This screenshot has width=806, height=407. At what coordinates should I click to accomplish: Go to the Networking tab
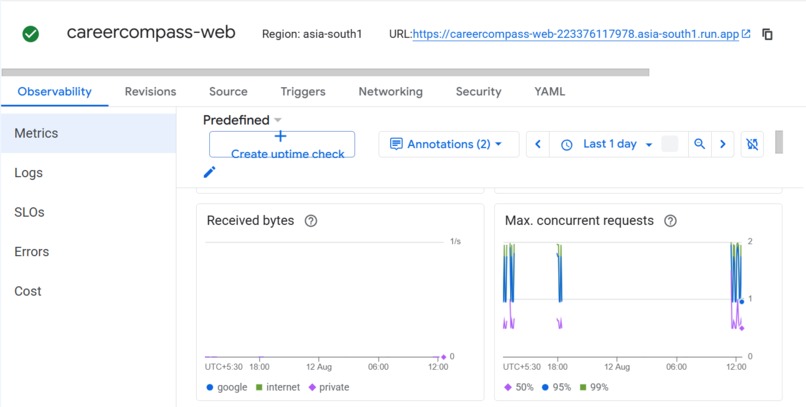coord(391,91)
